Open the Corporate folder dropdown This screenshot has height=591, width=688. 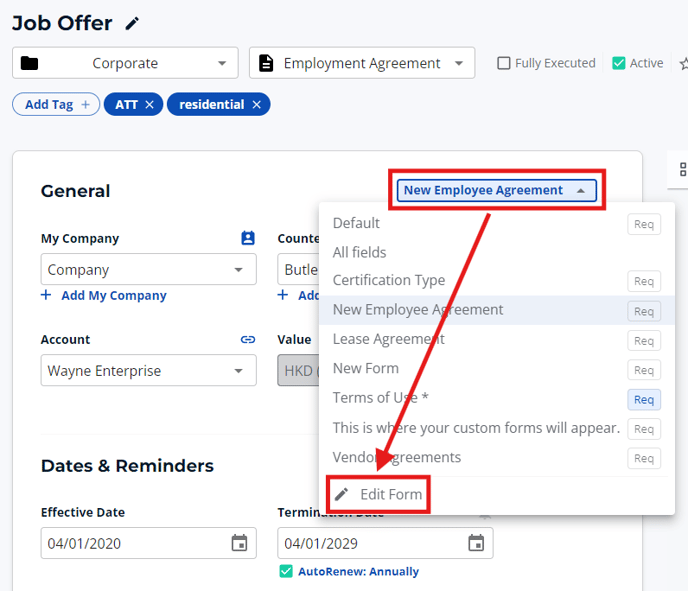coord(125,63)
